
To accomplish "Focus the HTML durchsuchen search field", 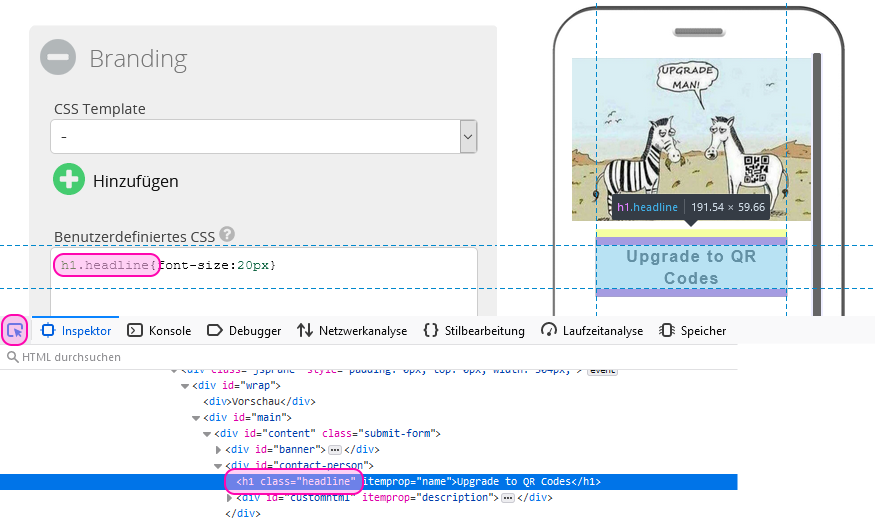I will [x=368, y=357].
